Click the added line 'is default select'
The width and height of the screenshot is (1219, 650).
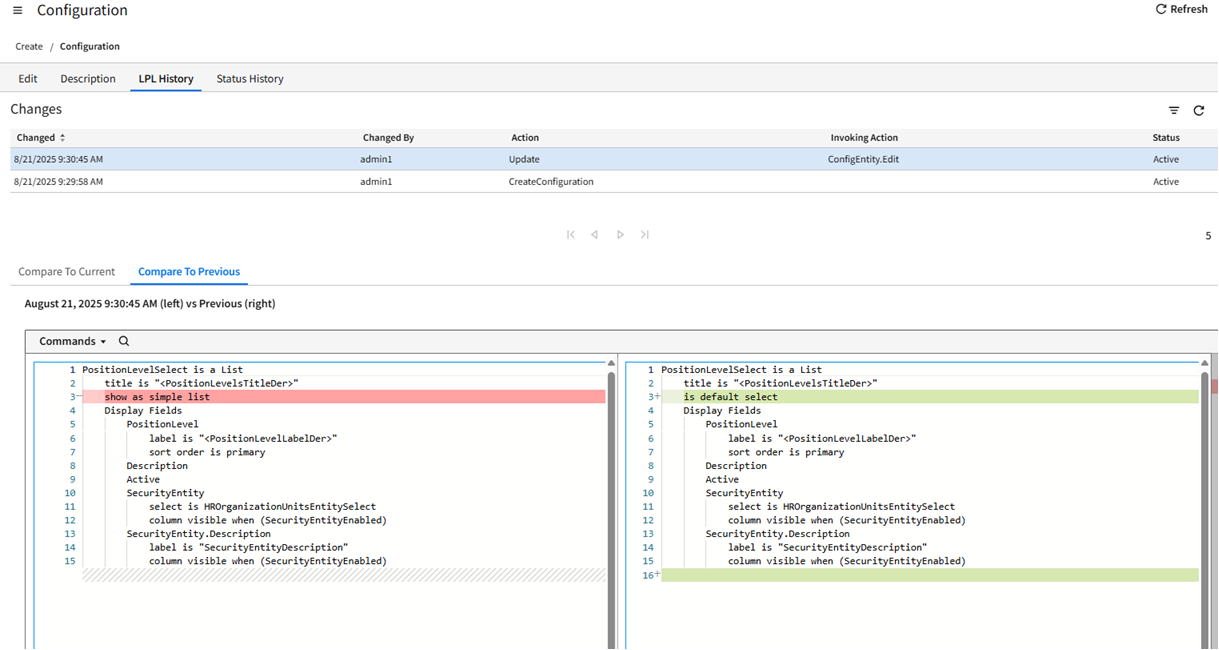pyautogui.click(x=730, y=397)
